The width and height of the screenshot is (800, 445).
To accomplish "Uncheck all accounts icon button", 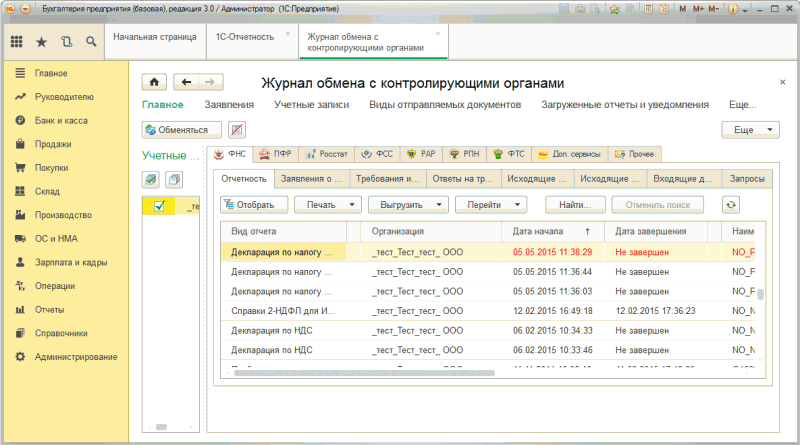I will point(172,179).
